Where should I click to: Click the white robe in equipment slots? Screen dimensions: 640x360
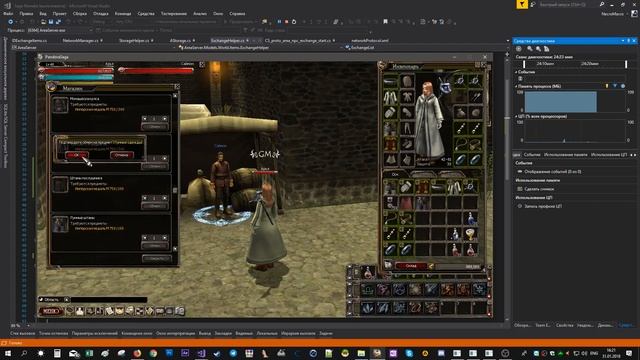coord(390,97)
